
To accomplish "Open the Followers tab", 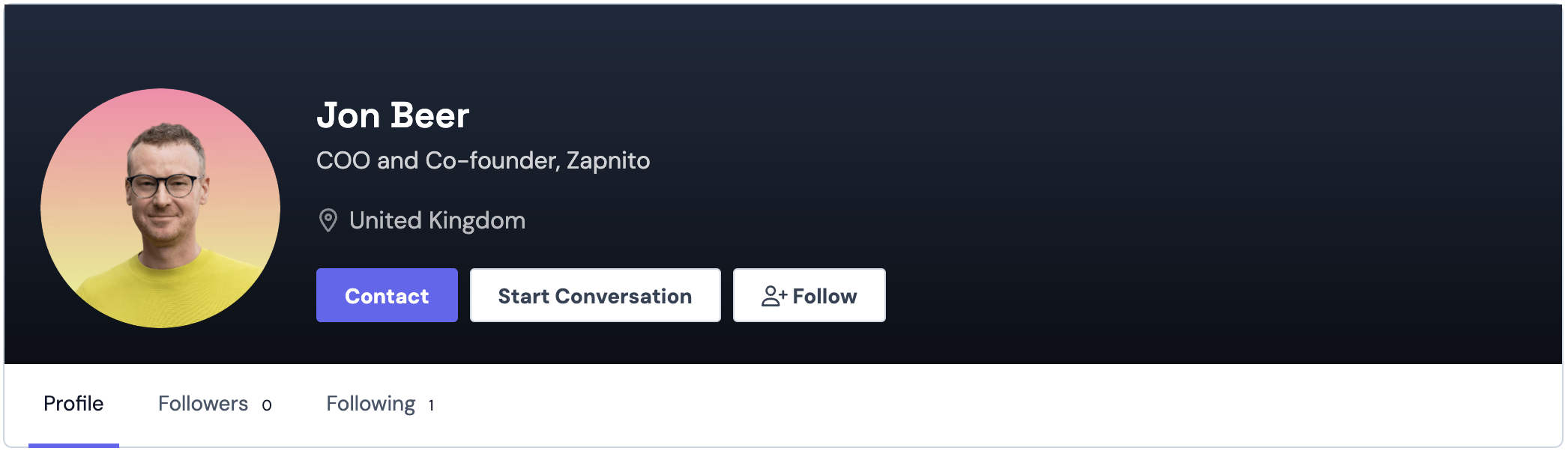I will [x=203, y=404].
